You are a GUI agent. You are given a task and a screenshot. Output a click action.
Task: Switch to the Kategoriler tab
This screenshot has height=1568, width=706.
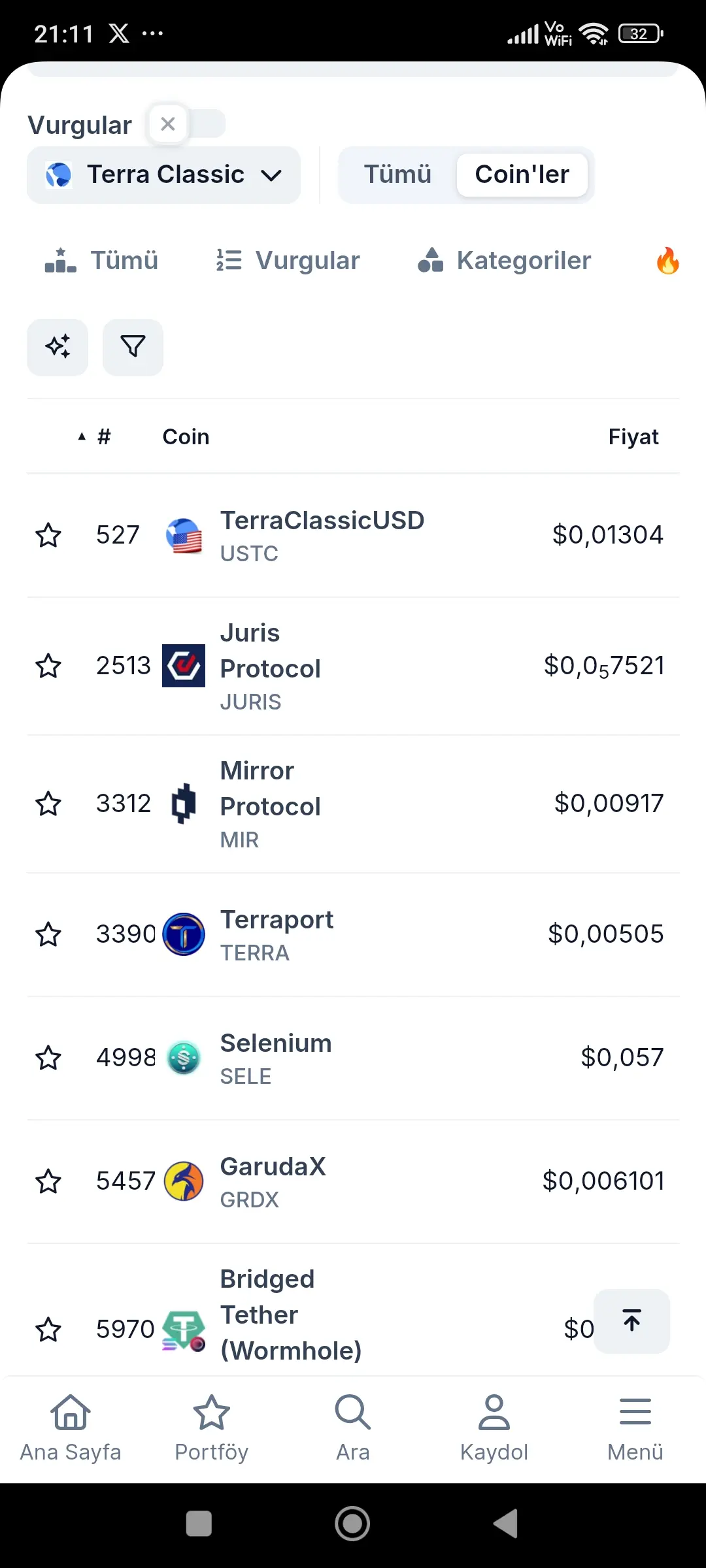click(x=504, y=261)
